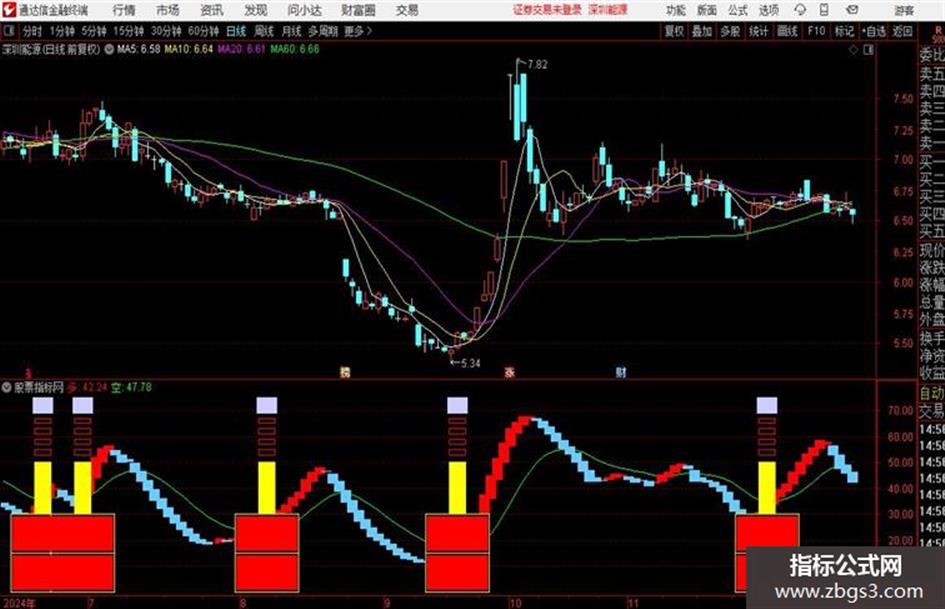945x609 pixels.
Task: Switch to the 月线 period tab
Action: click(x=291, y=31)
